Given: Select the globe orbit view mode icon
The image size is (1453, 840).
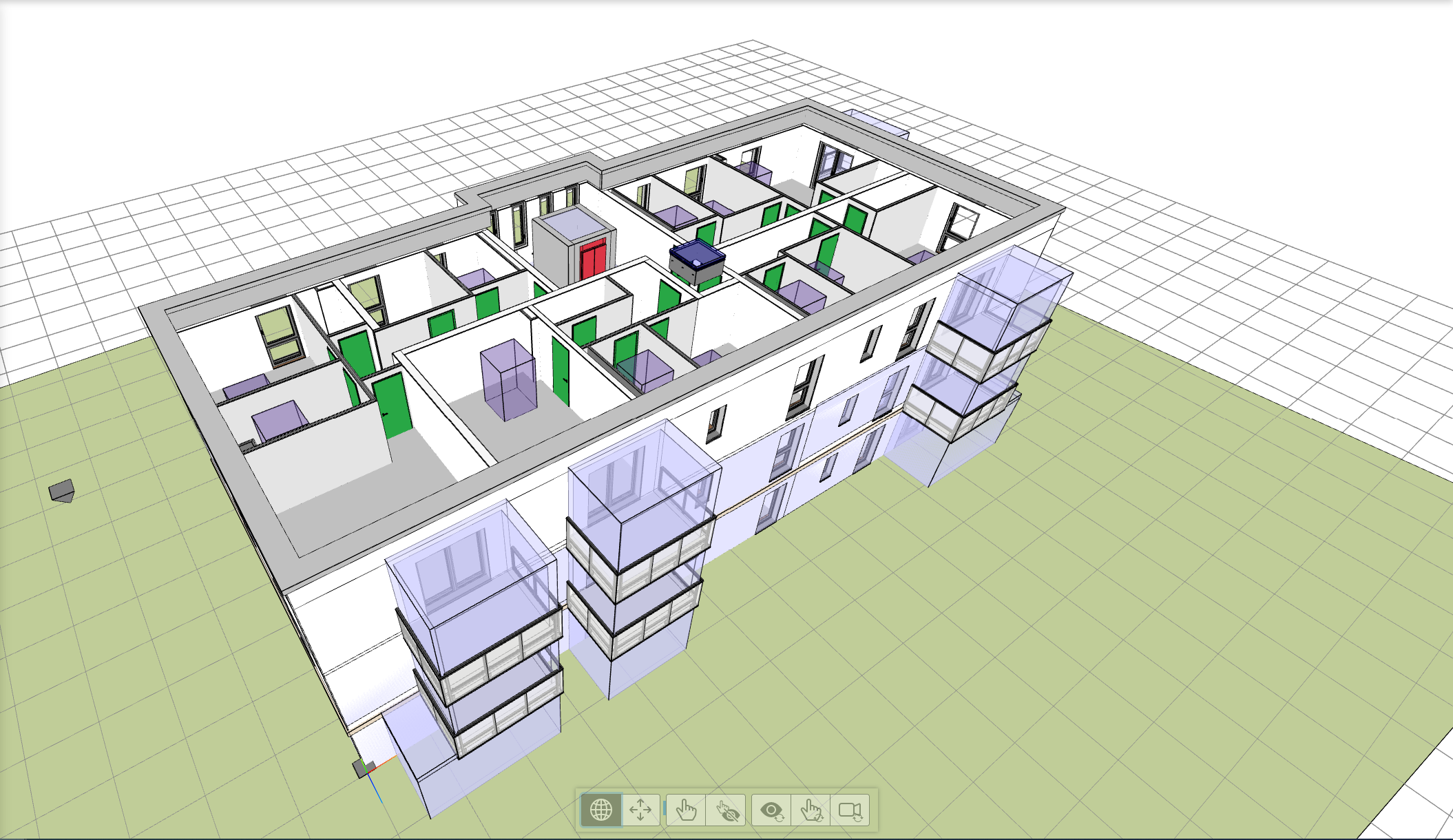Looking at the screenshot, I should (601, 810).
